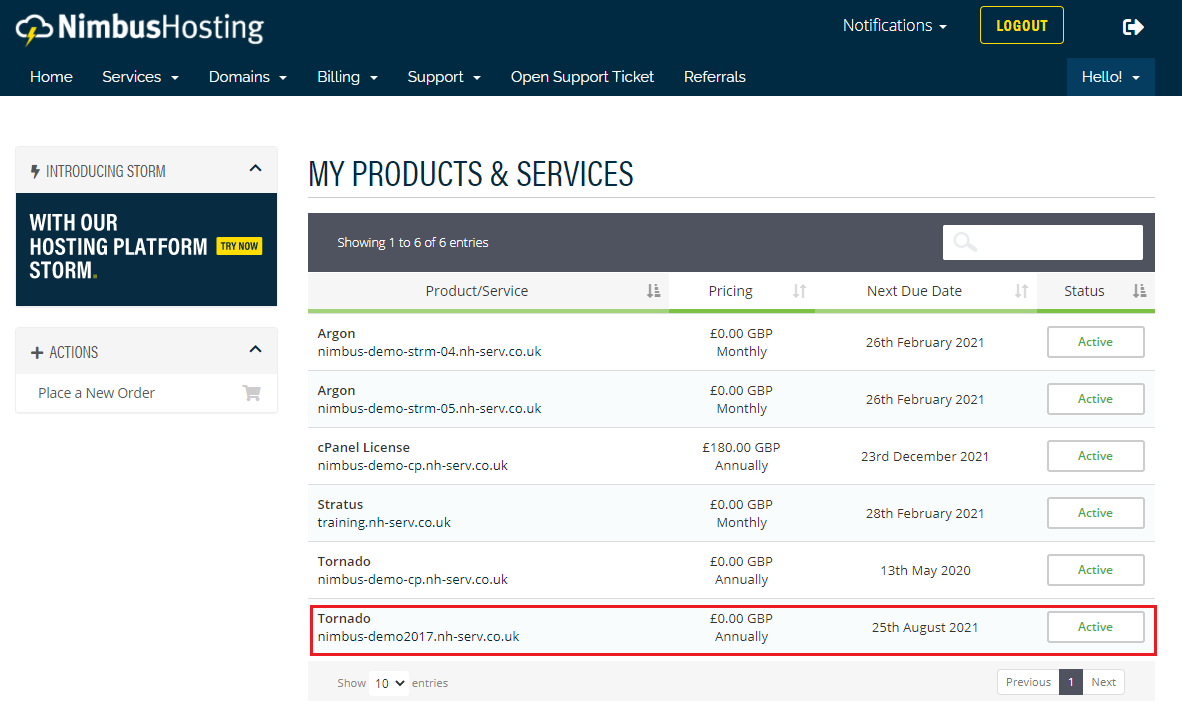Select training.nh-serv.co.uk Stratus entry
The height and width of the screenshot is (715, 1182).
tap(384, 522)
